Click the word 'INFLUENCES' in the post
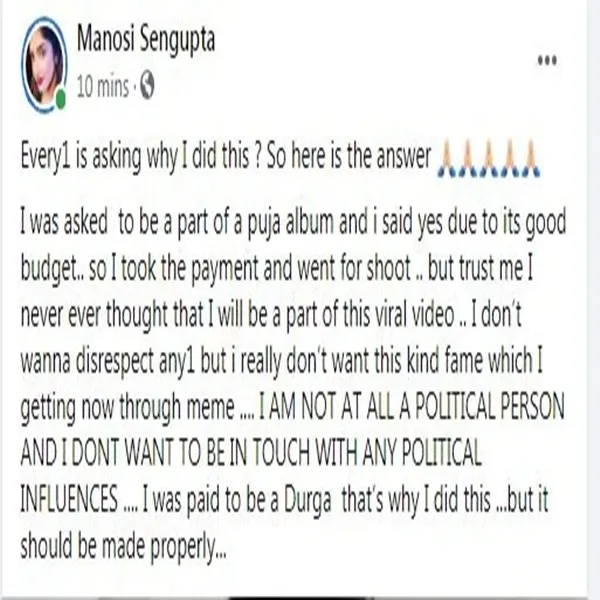Image resolution: width=600 pixels, height=600 pixels. pos(69,499)
